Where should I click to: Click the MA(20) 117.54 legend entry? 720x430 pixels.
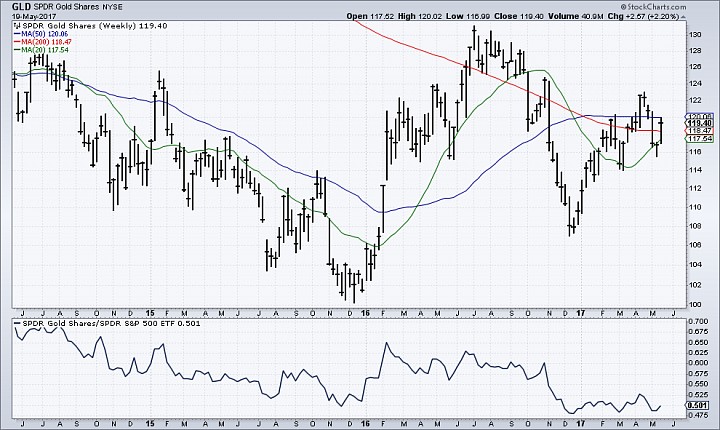41,50
